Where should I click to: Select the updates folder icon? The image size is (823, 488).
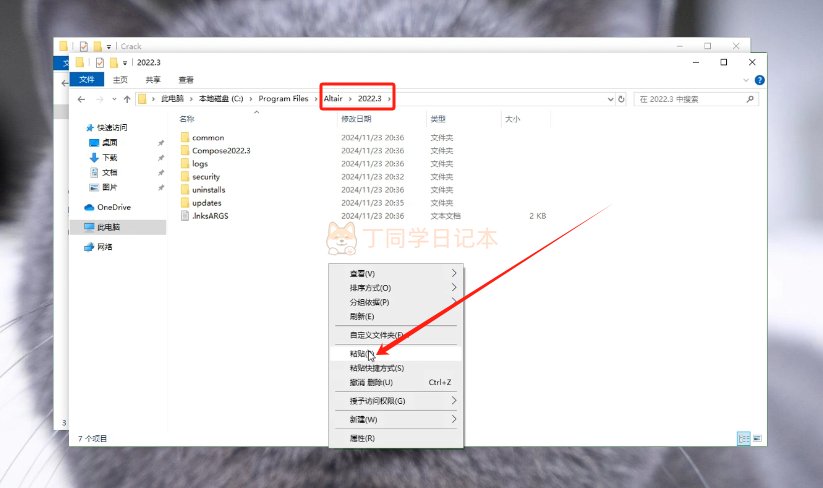pyautogui.click(x=185, y=203)
